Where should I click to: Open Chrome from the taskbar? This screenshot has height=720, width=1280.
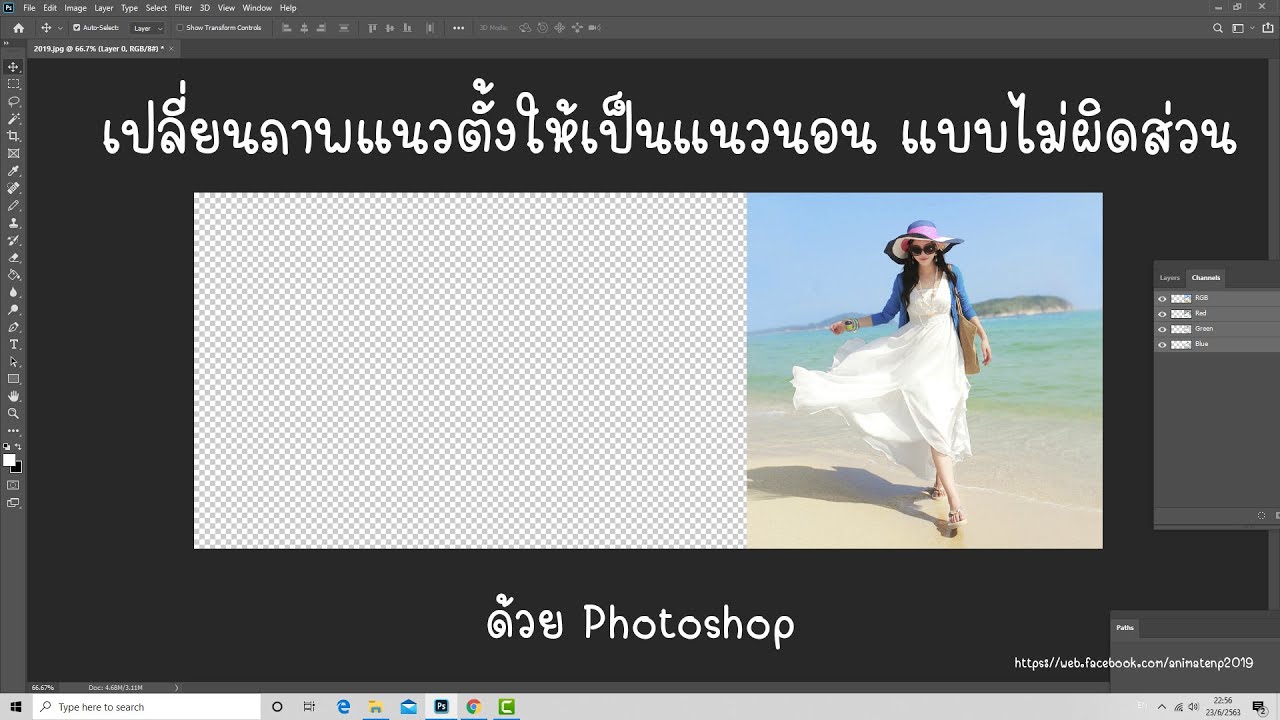click(x=474, y=707)
